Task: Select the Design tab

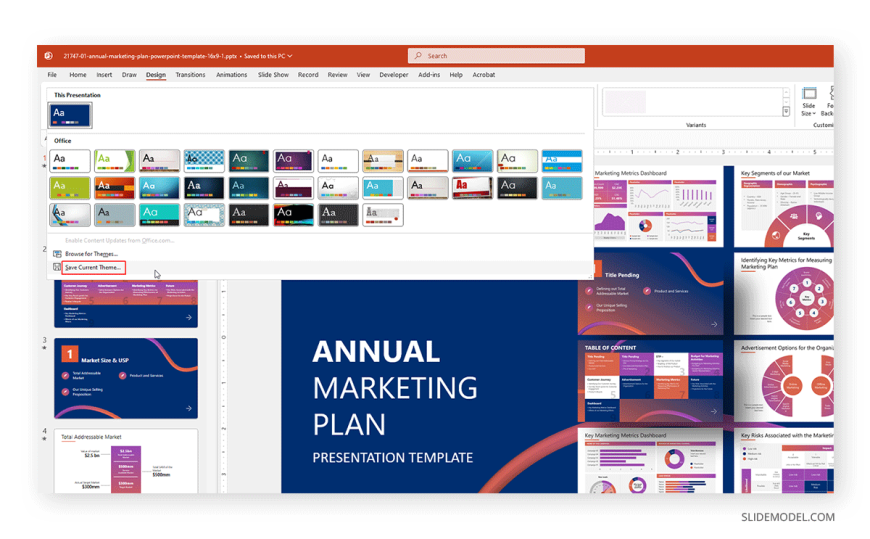Action: [156, 74]
